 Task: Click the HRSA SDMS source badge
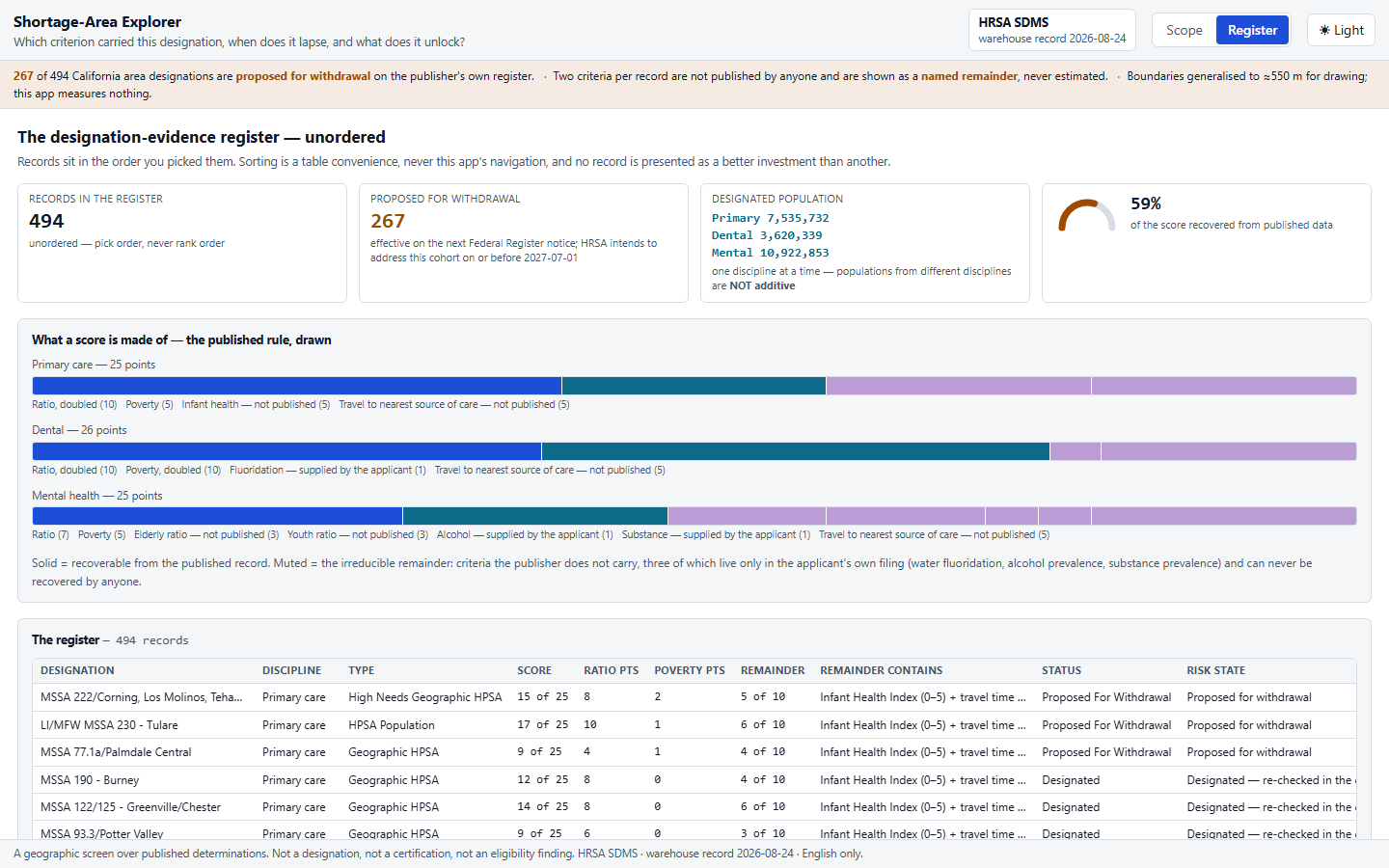point(1051,30)
